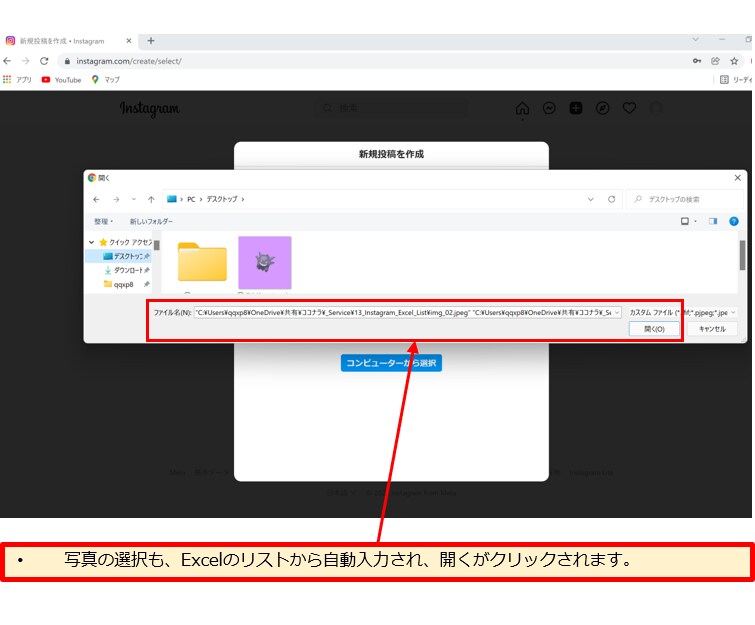Select ダウンロード in navigation pane

[127, 270]
